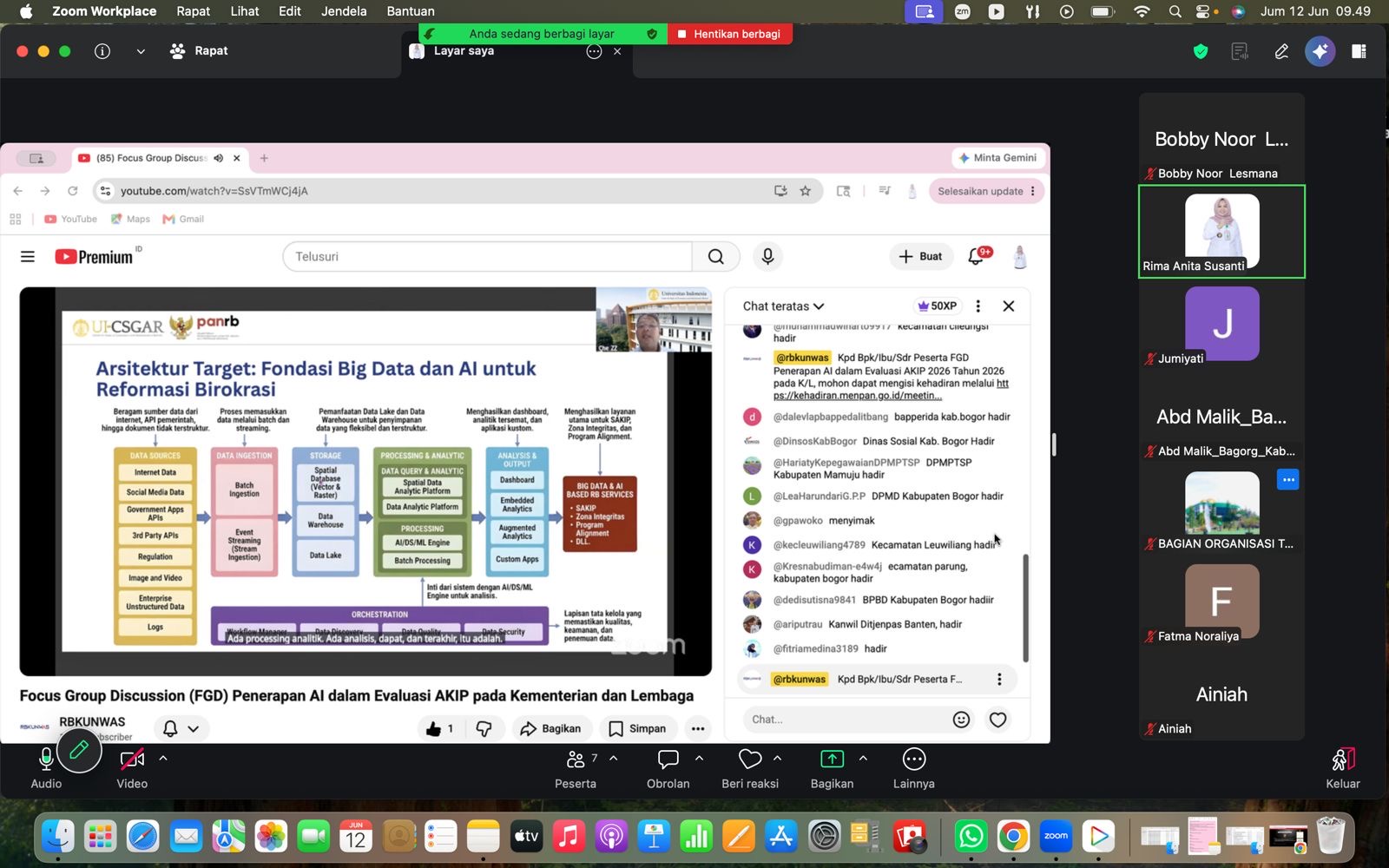Open meeting info icon
This screenshot has height=868, width=1389.
(x=102, y=51)
